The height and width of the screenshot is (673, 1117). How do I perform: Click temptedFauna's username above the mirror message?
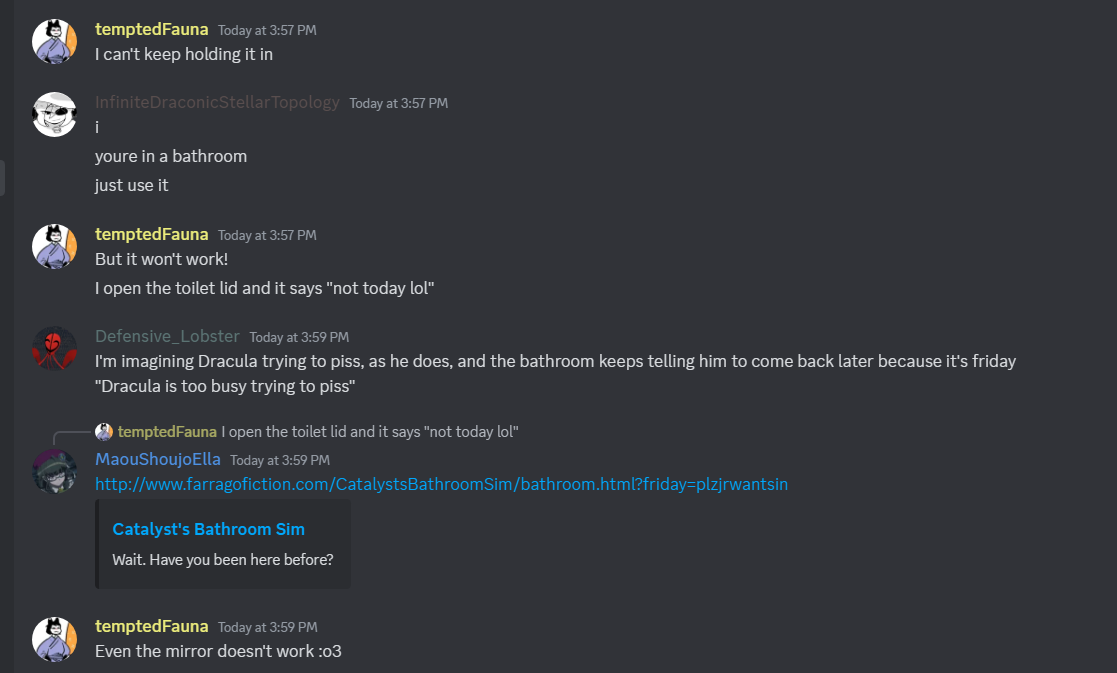151,626
